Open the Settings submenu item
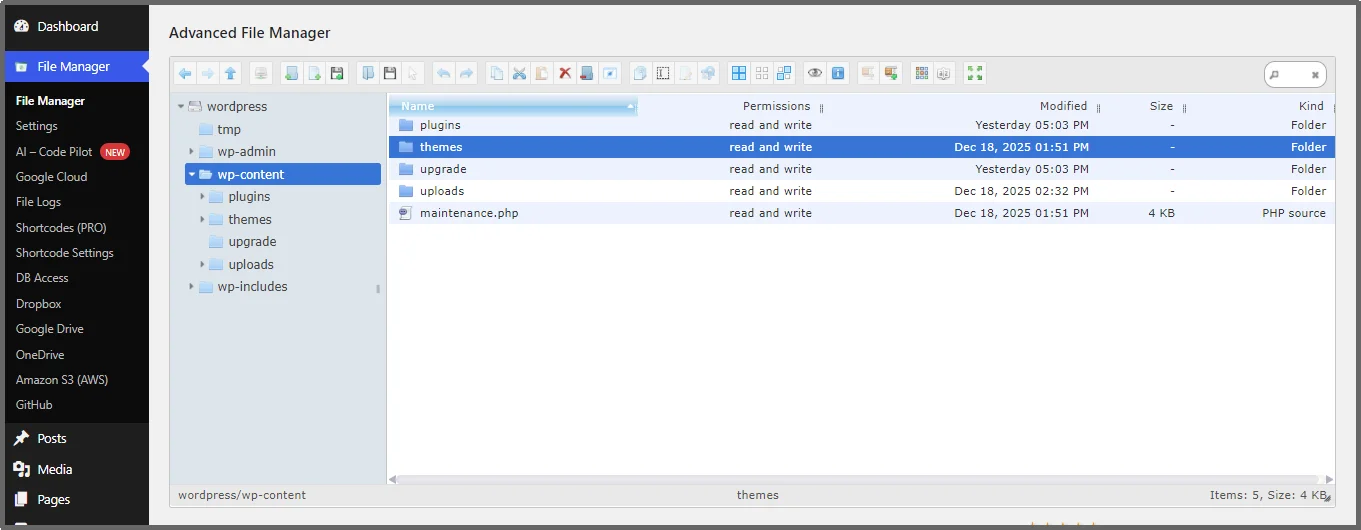 pos(37,126)
